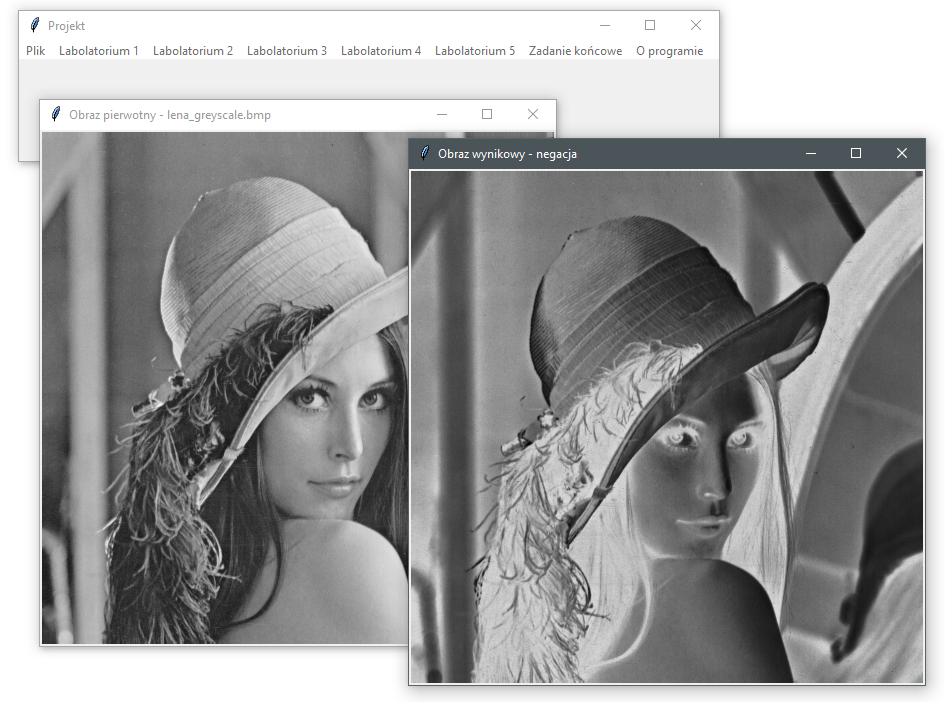Maximize the Obraz wynikowy negacja window
The height and width of the screenshot is (702, 945).
pyautogui.click(x=856, y=153)
